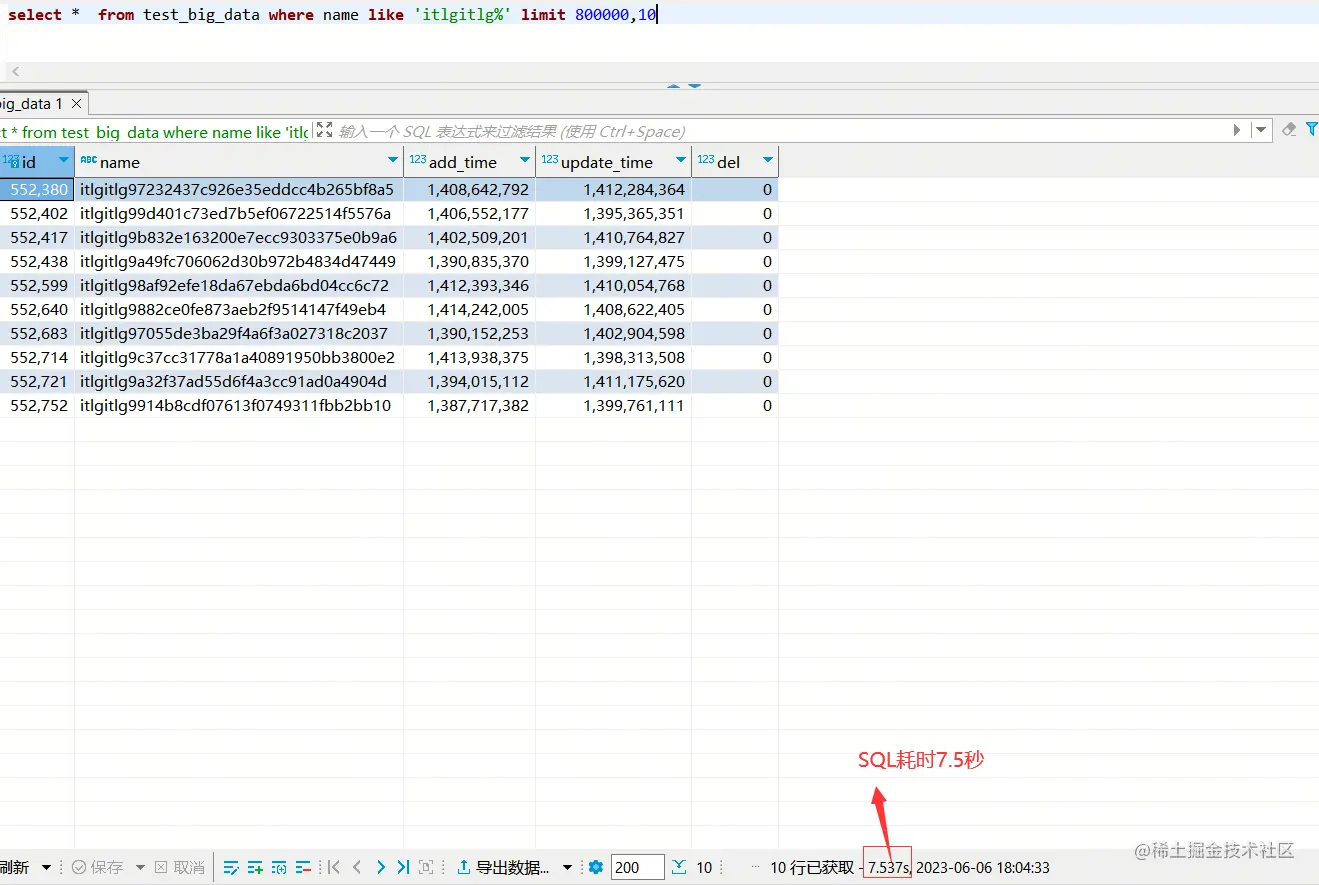Click the add new row icon
The height and width of the screenshot is (885, 1319).
pyautogui.click(x=255, y=867)
